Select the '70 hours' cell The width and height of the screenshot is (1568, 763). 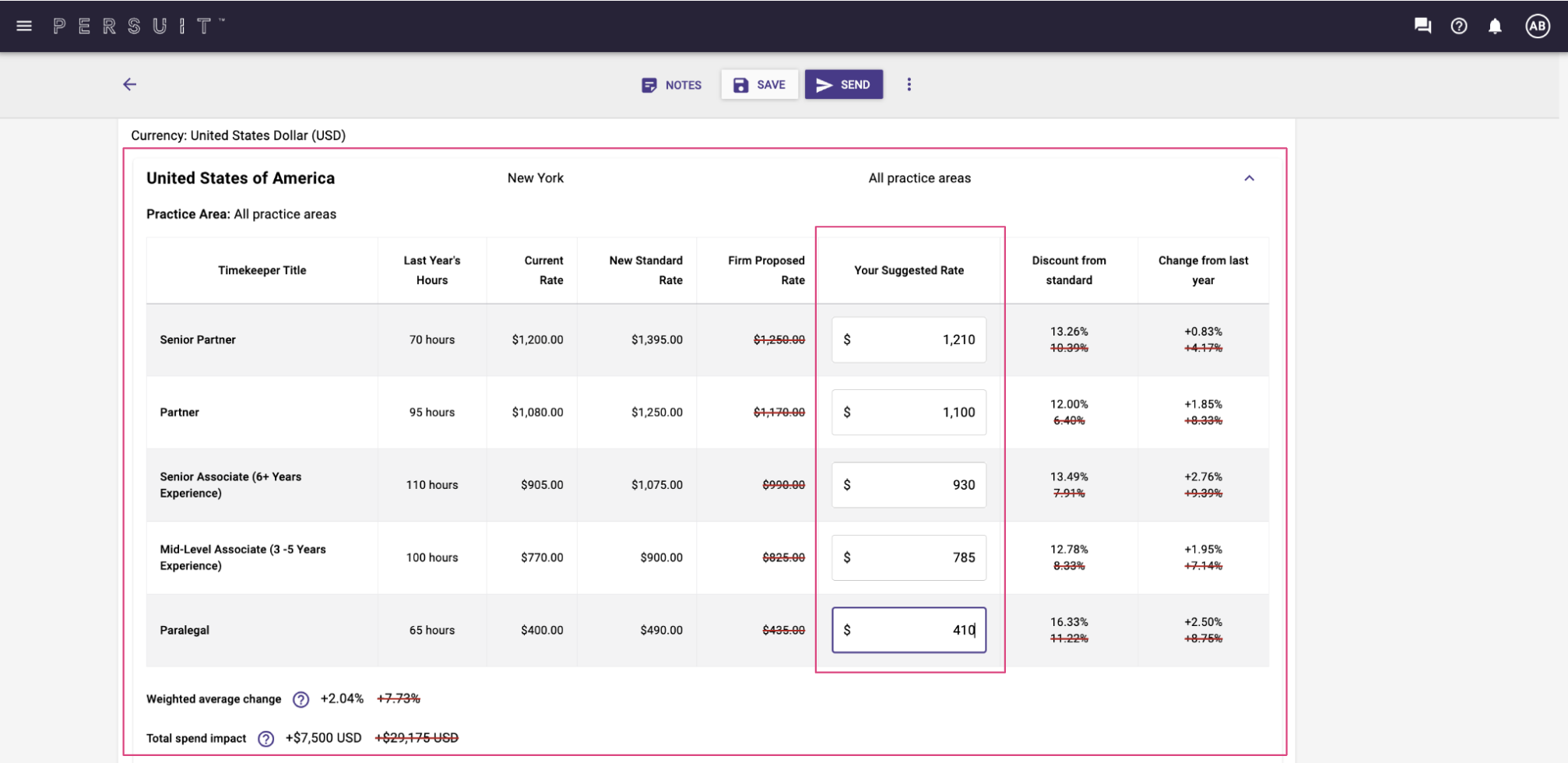(x=432, y=339)
